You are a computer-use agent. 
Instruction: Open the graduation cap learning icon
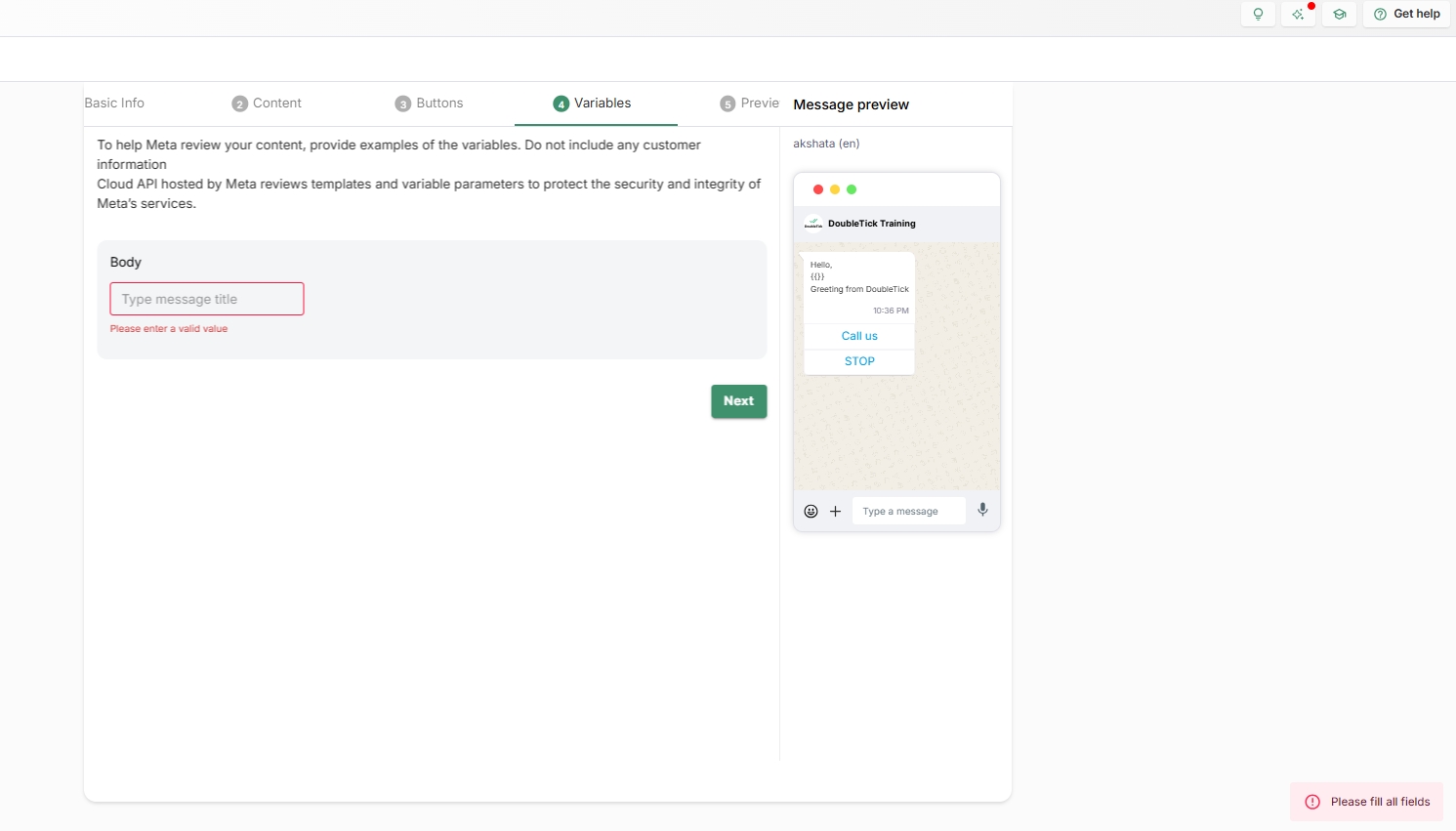(1339, 14)
